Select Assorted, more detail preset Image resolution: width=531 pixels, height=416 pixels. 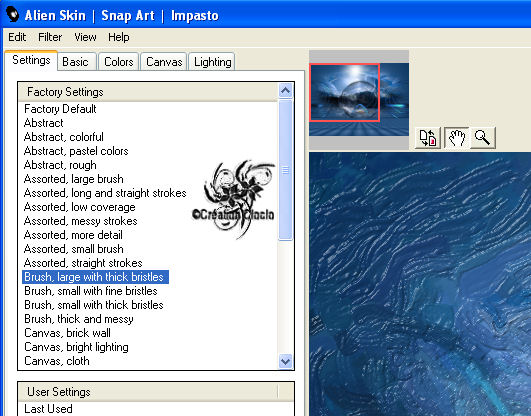(73, 235)
